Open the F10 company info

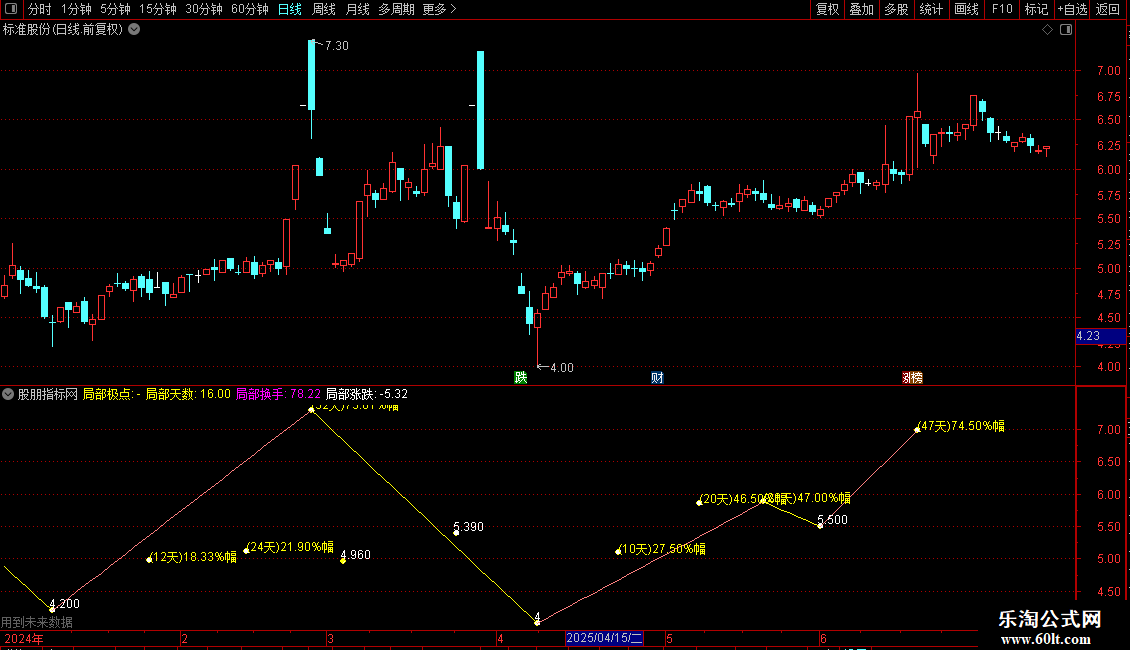(x=1002, y=9)
